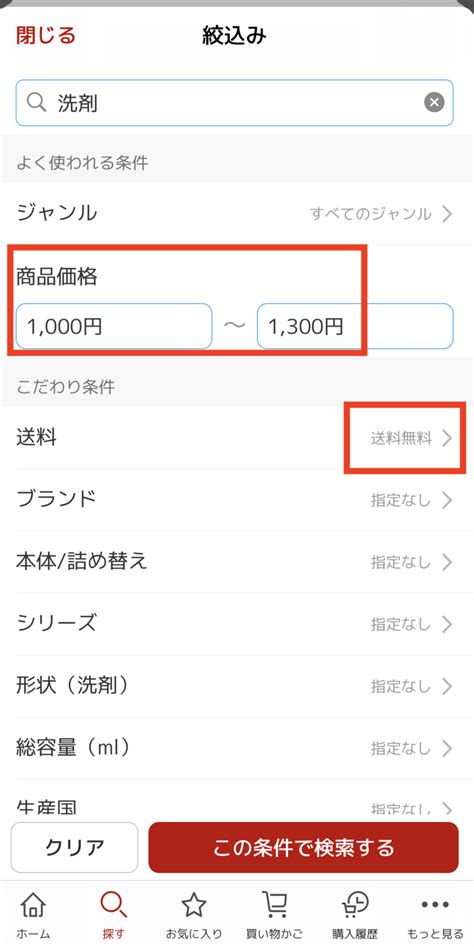Screen dimensions: 474x947
Task: Go to the ホーム home icon
Action: 33,905
